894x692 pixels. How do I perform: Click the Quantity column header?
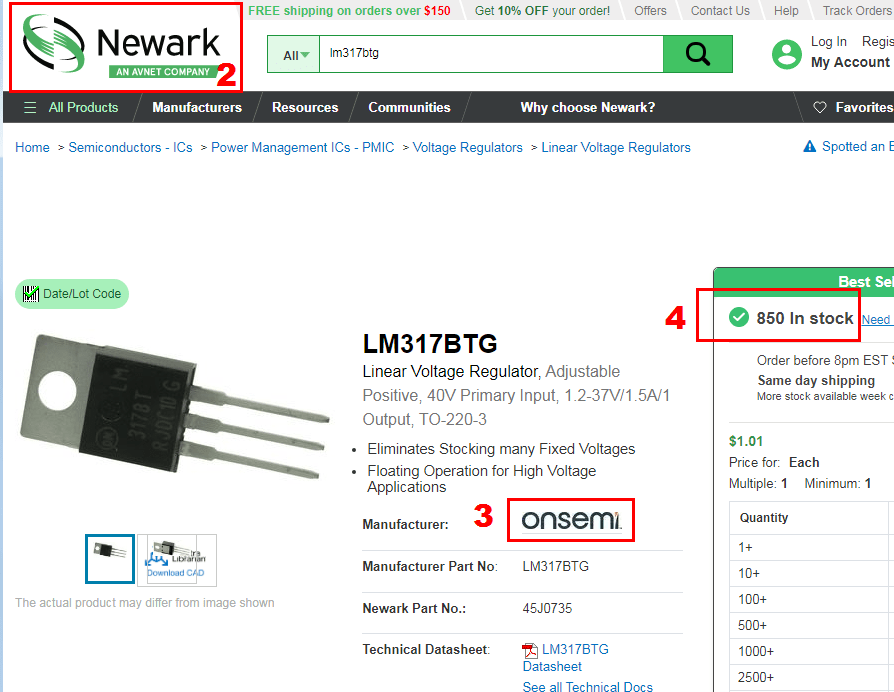[764, 518]
